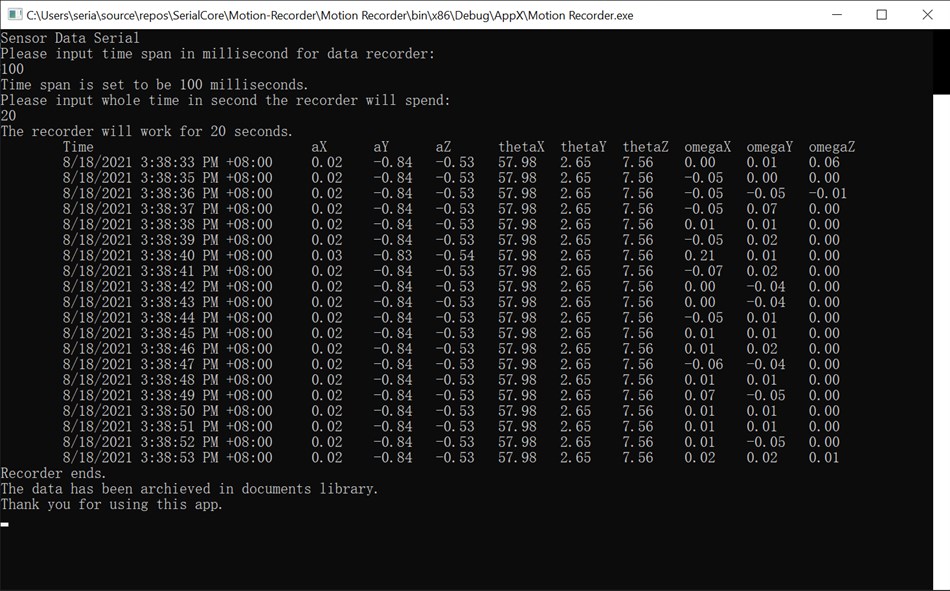Click aY value '-0.83'
Viewport: 950px width, 591px height.
tap(393, 256)
